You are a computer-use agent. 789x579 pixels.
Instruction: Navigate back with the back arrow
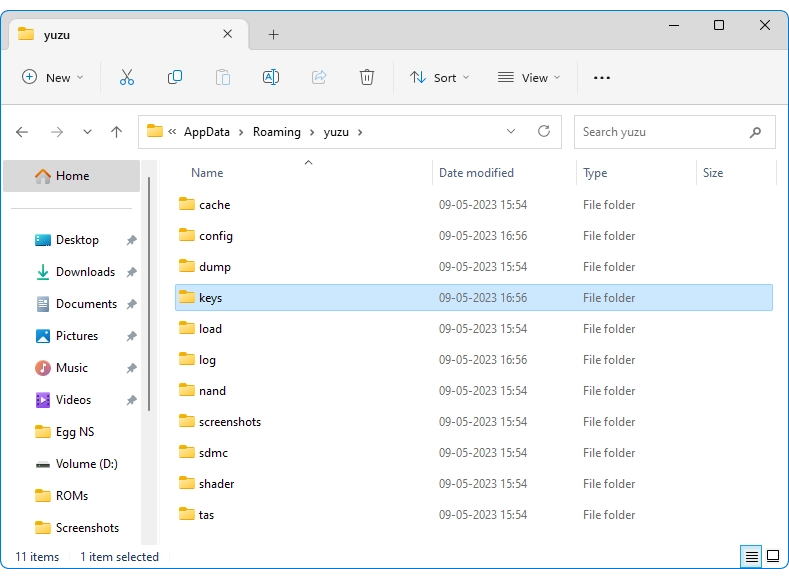(x=23, y=132)
